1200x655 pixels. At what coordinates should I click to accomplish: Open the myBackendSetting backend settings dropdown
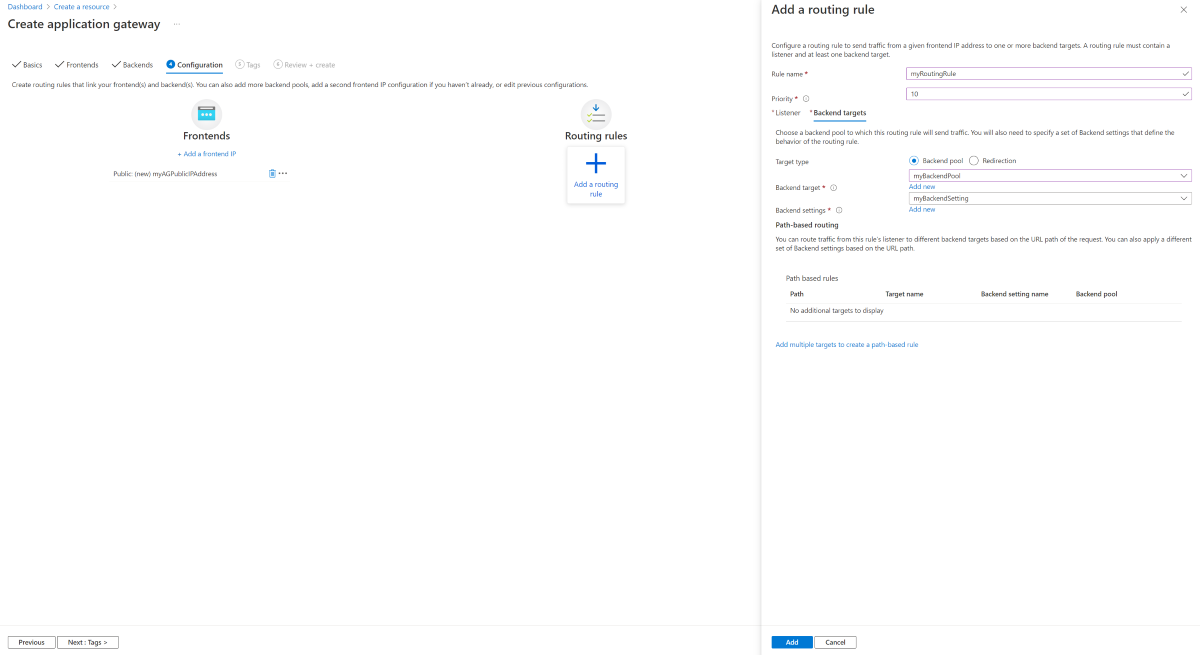pos(1050,198)
